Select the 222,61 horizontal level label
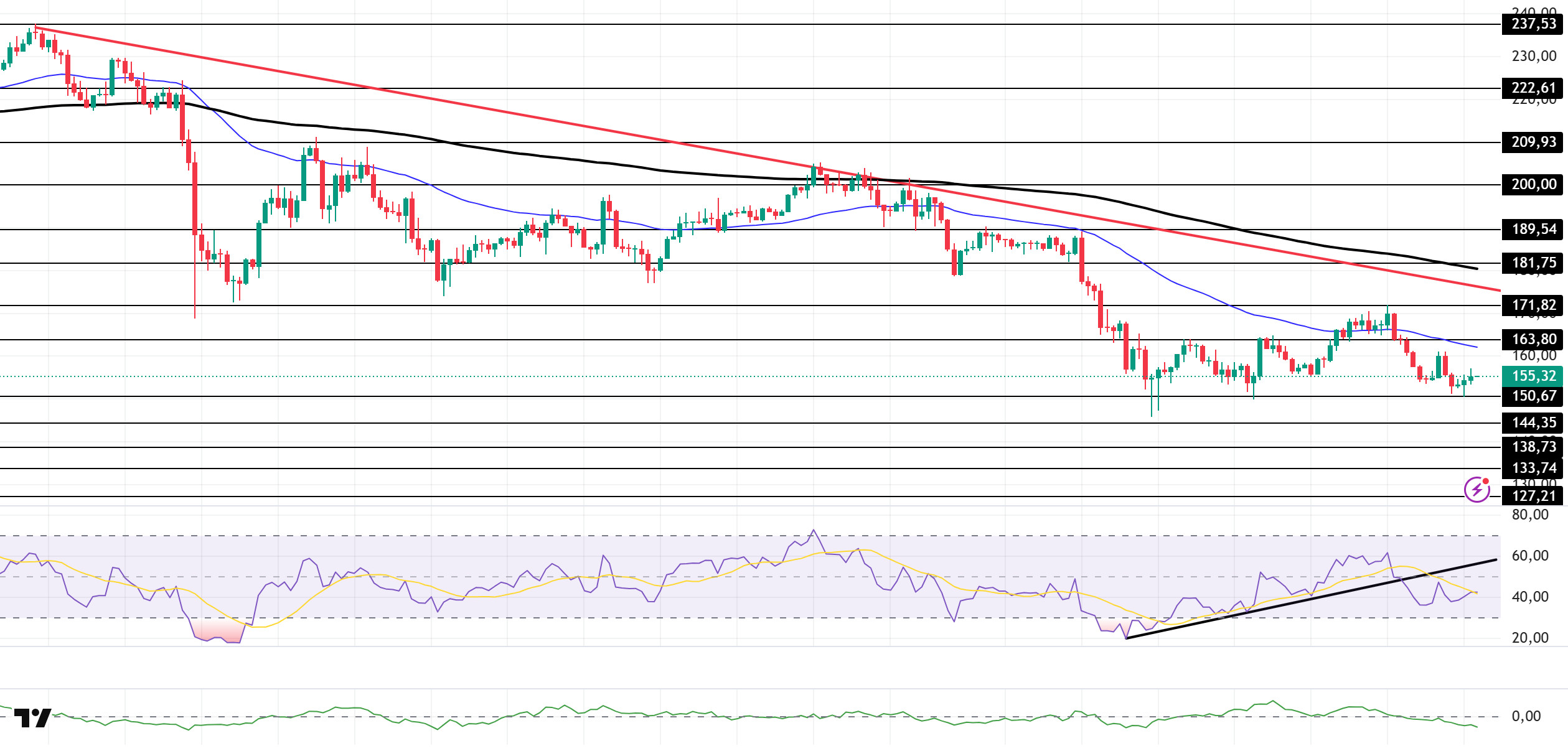 pyautogui.click(x=1534, y=88)
